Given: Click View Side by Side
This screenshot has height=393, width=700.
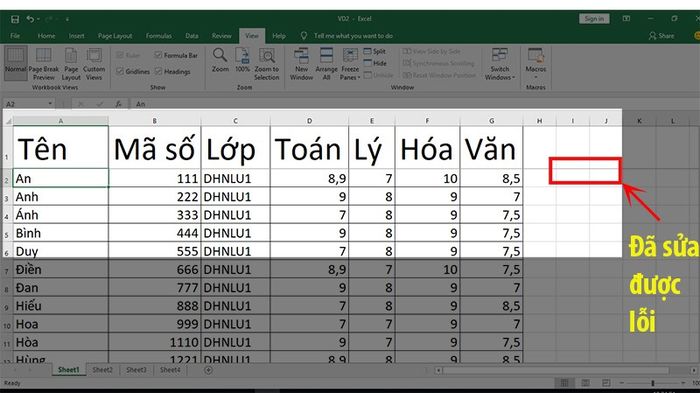Looking at the screenshot, I should click(x=432, y=51).
